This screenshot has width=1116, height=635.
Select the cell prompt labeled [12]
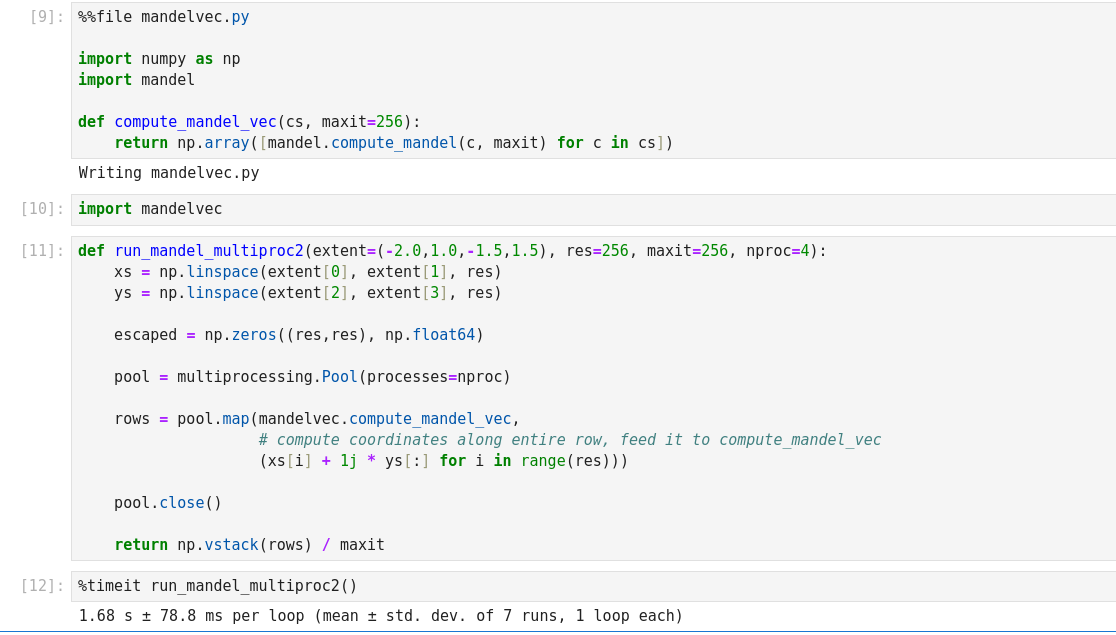43,586
